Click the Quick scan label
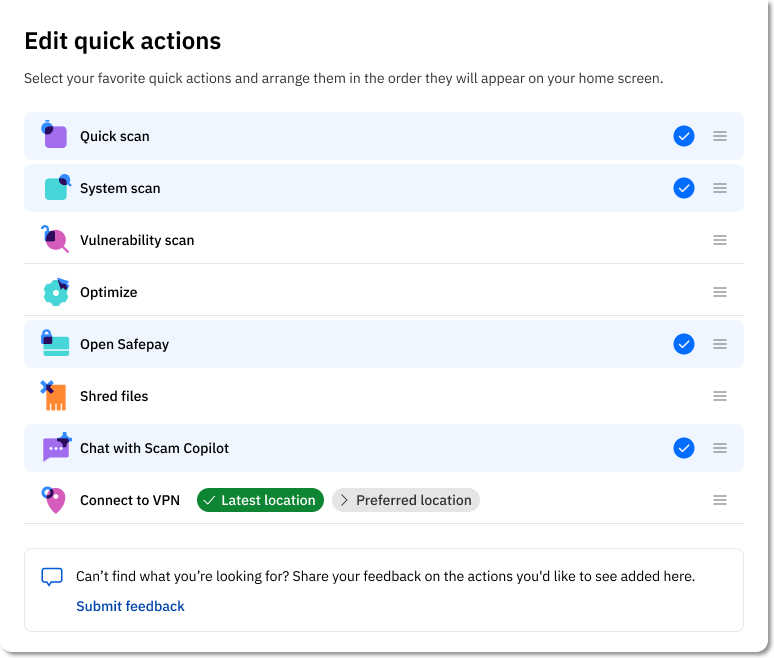Viewport: 774px width, 658px height. tap(115, 136)
